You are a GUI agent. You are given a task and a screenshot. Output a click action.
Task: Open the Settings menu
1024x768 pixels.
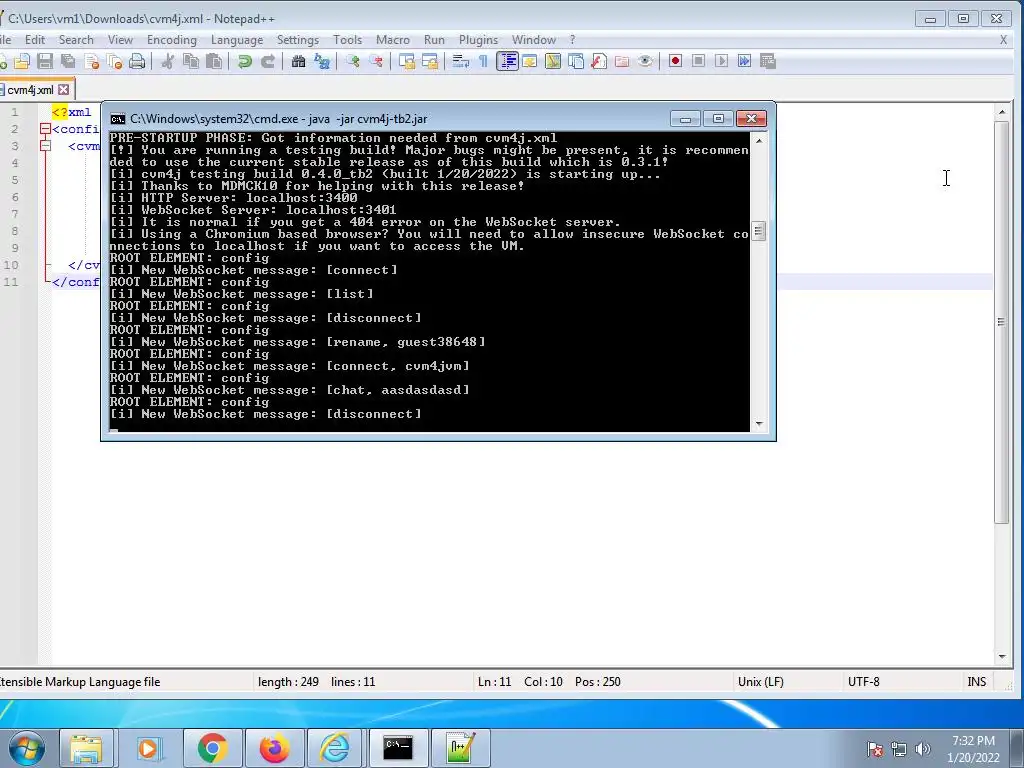(298, 40)
